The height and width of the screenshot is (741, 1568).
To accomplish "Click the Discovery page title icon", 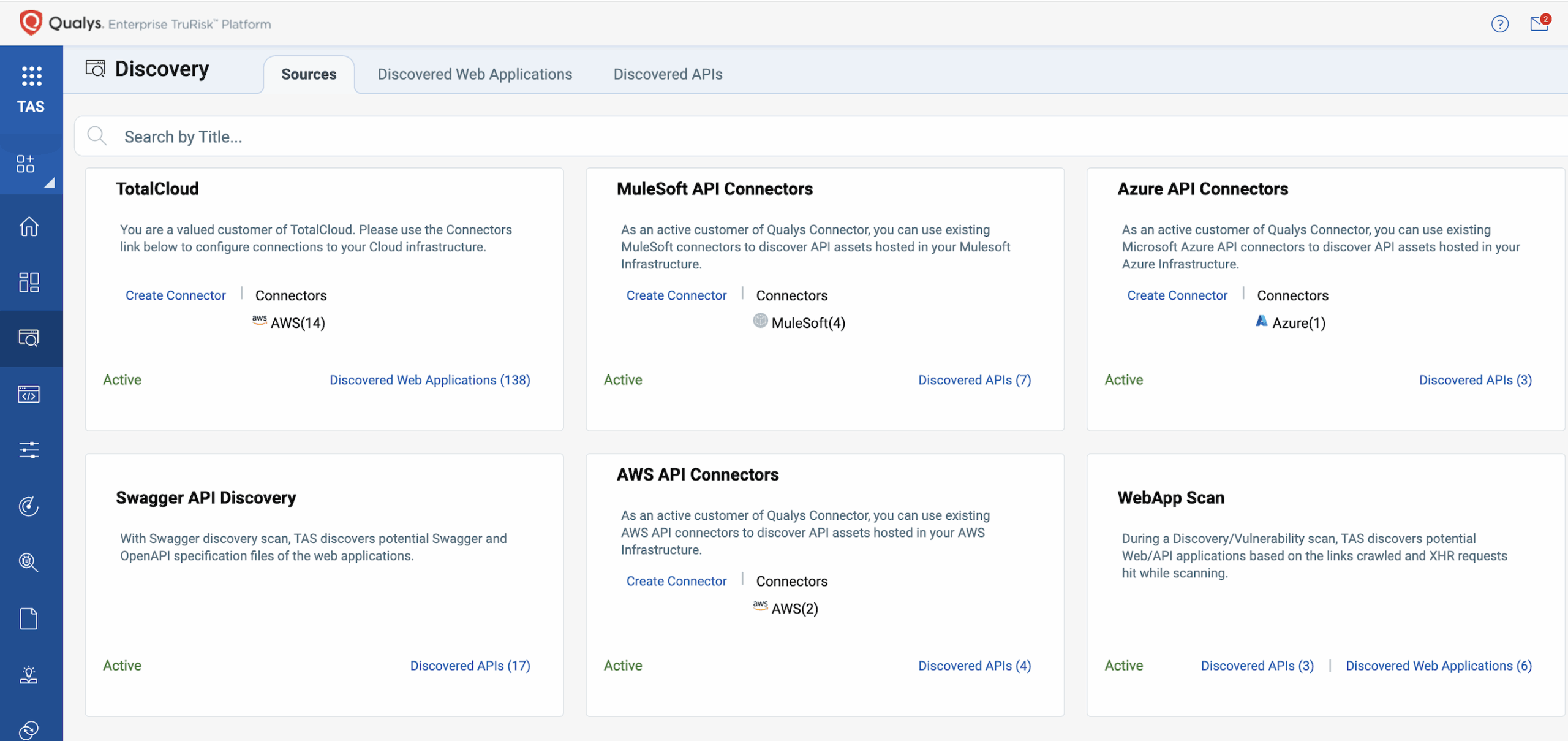I will coord(95,69).
